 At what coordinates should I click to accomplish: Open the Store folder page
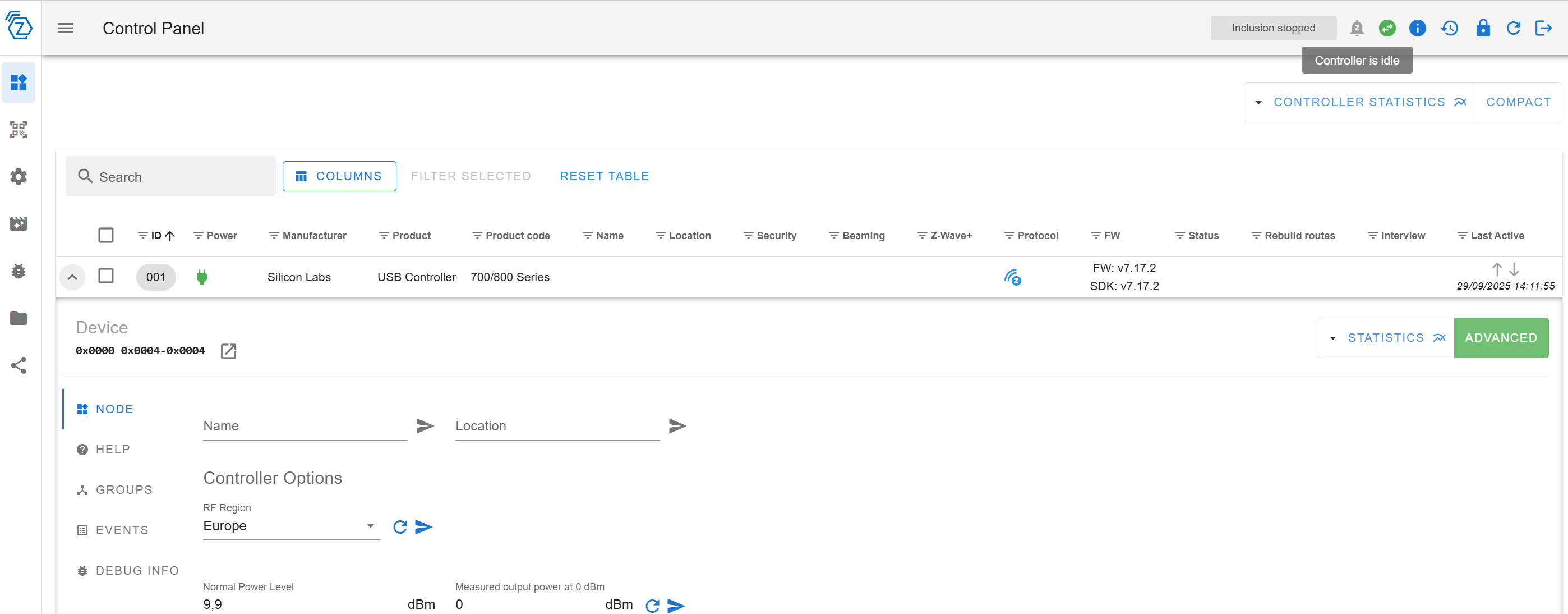pos(19,318)
